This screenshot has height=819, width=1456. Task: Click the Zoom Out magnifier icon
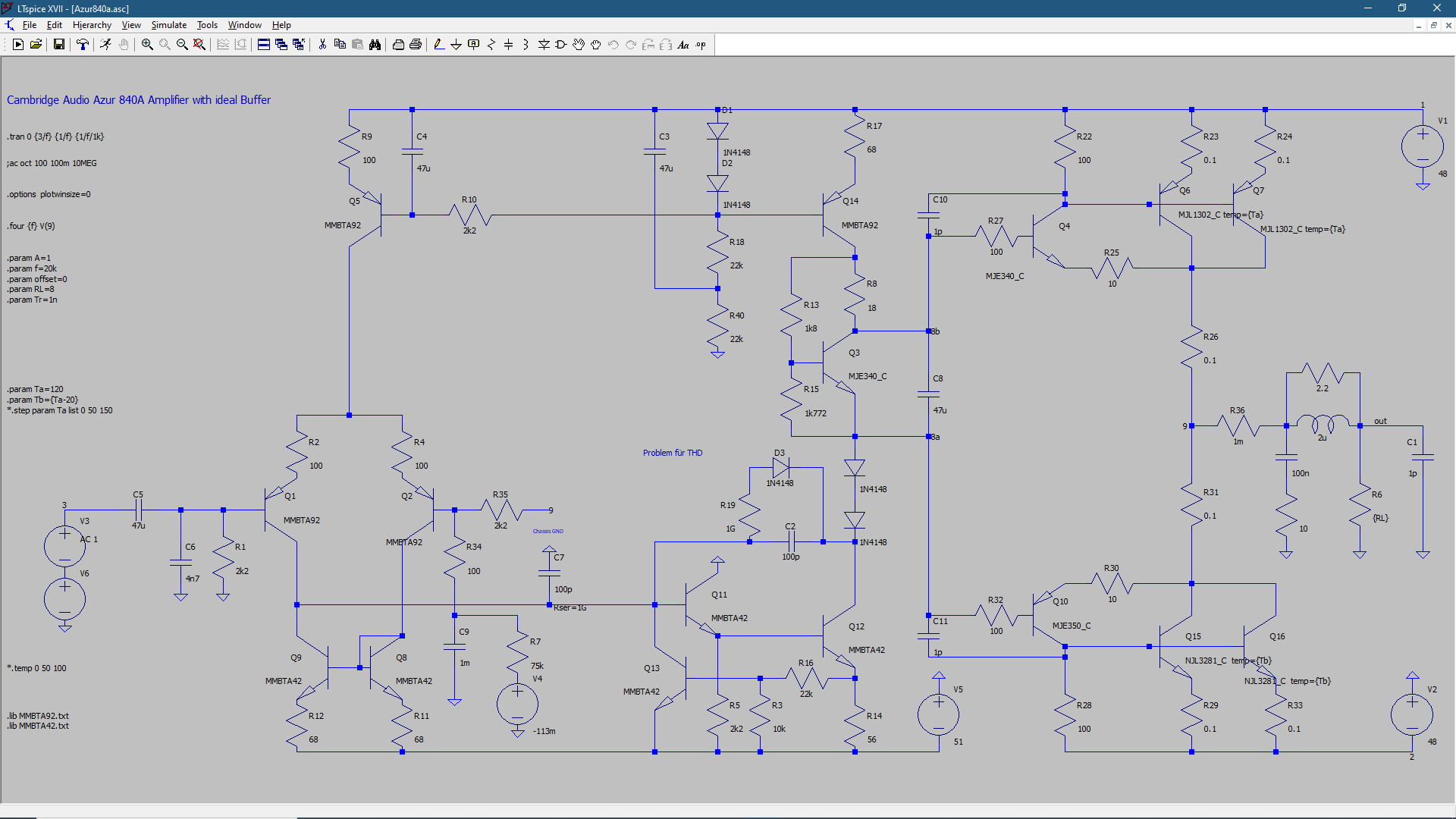182,45
